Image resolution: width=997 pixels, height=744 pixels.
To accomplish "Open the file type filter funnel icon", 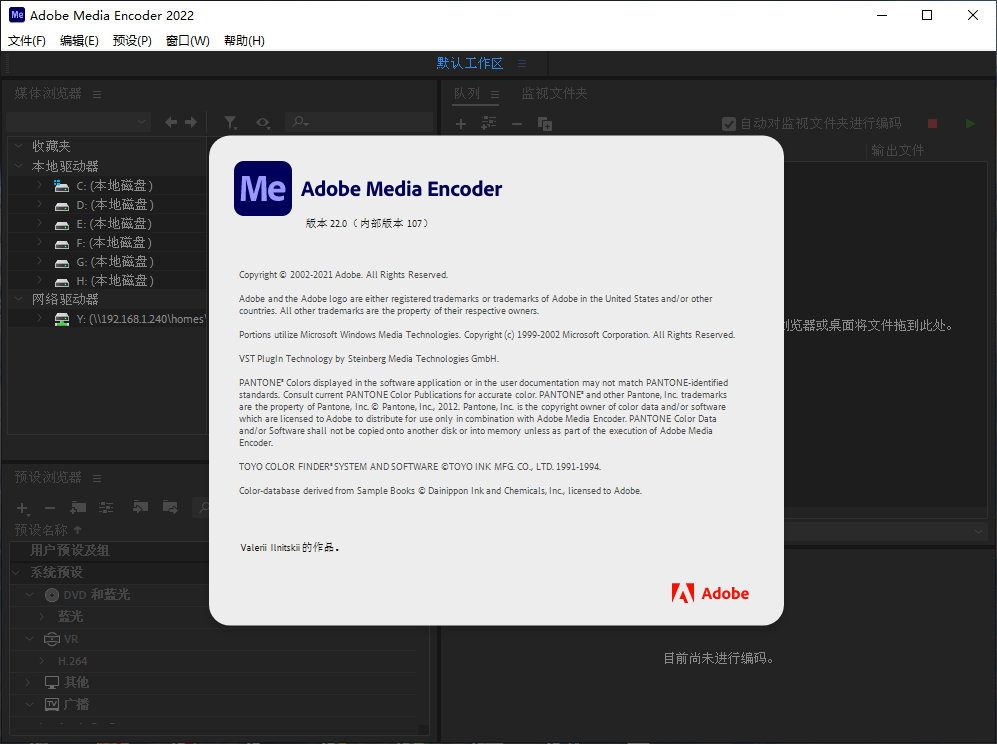I will 230,122.
